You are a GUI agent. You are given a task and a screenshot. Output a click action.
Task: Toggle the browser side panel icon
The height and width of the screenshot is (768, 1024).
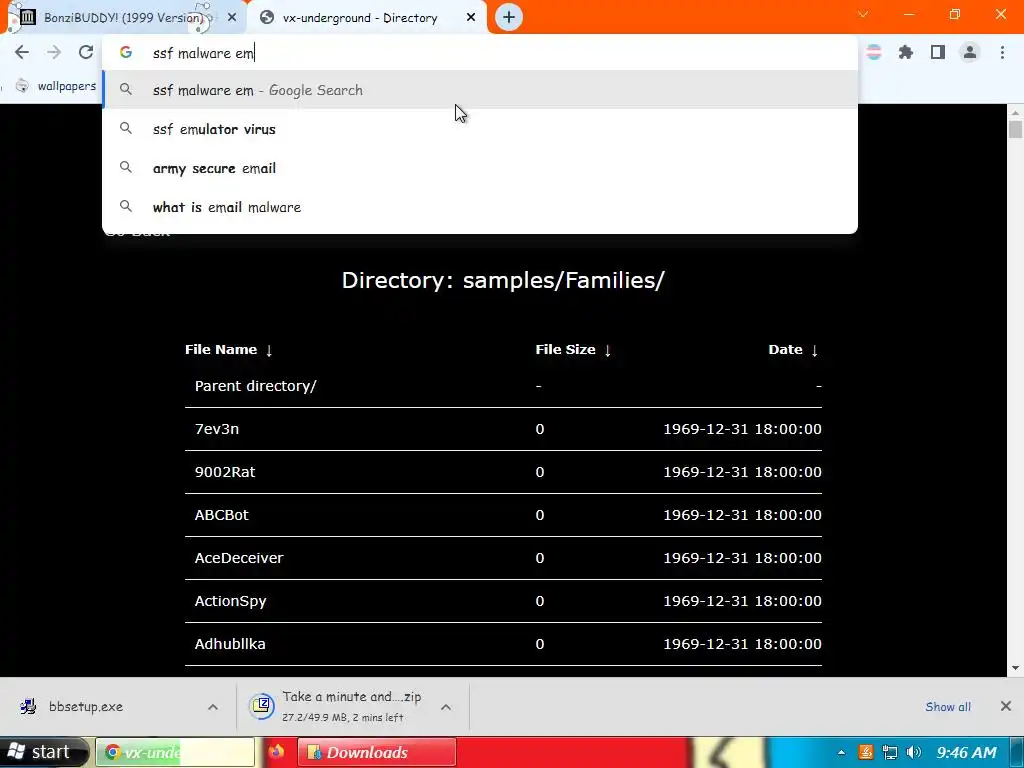click(938, 52)
